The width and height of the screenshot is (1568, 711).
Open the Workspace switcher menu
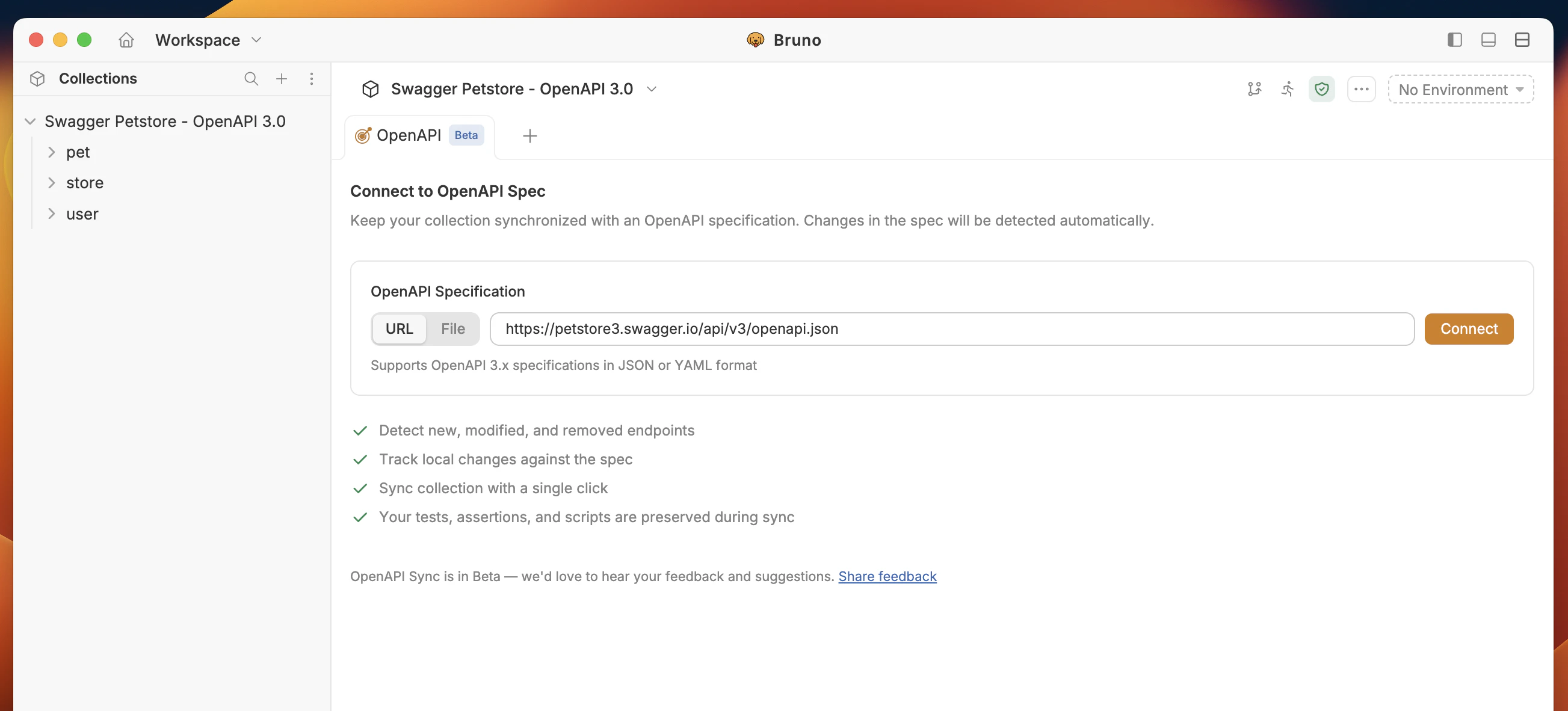(x=207, y=40)
